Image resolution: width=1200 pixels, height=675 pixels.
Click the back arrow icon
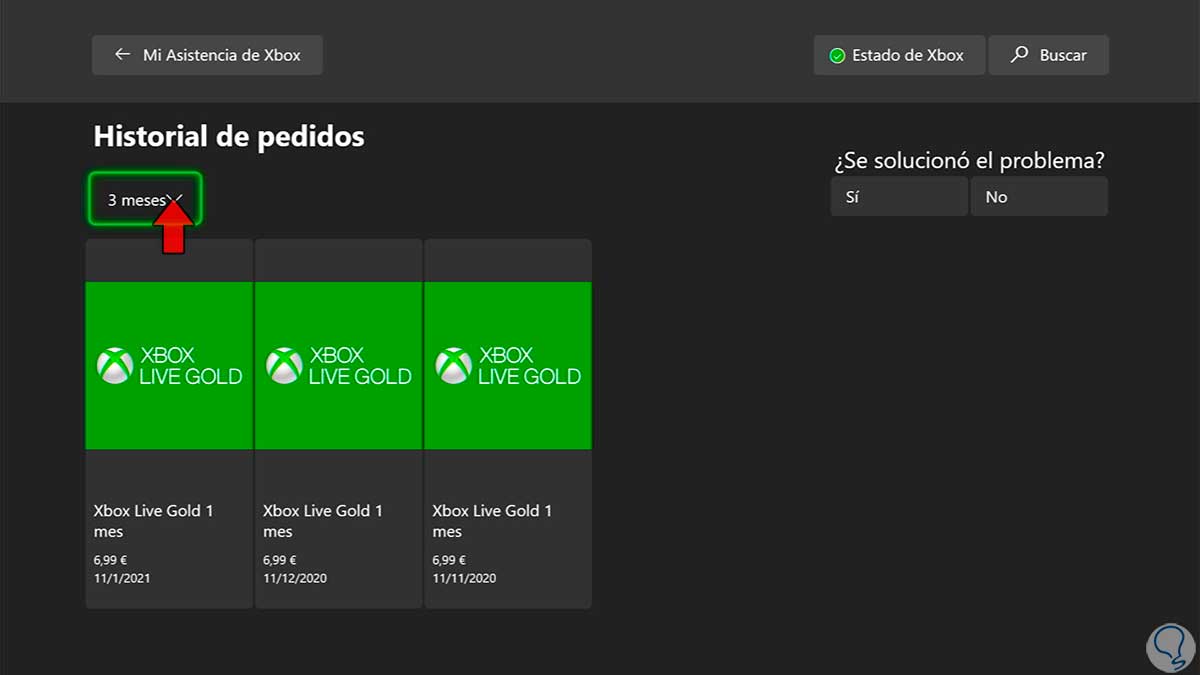[122, 55]
